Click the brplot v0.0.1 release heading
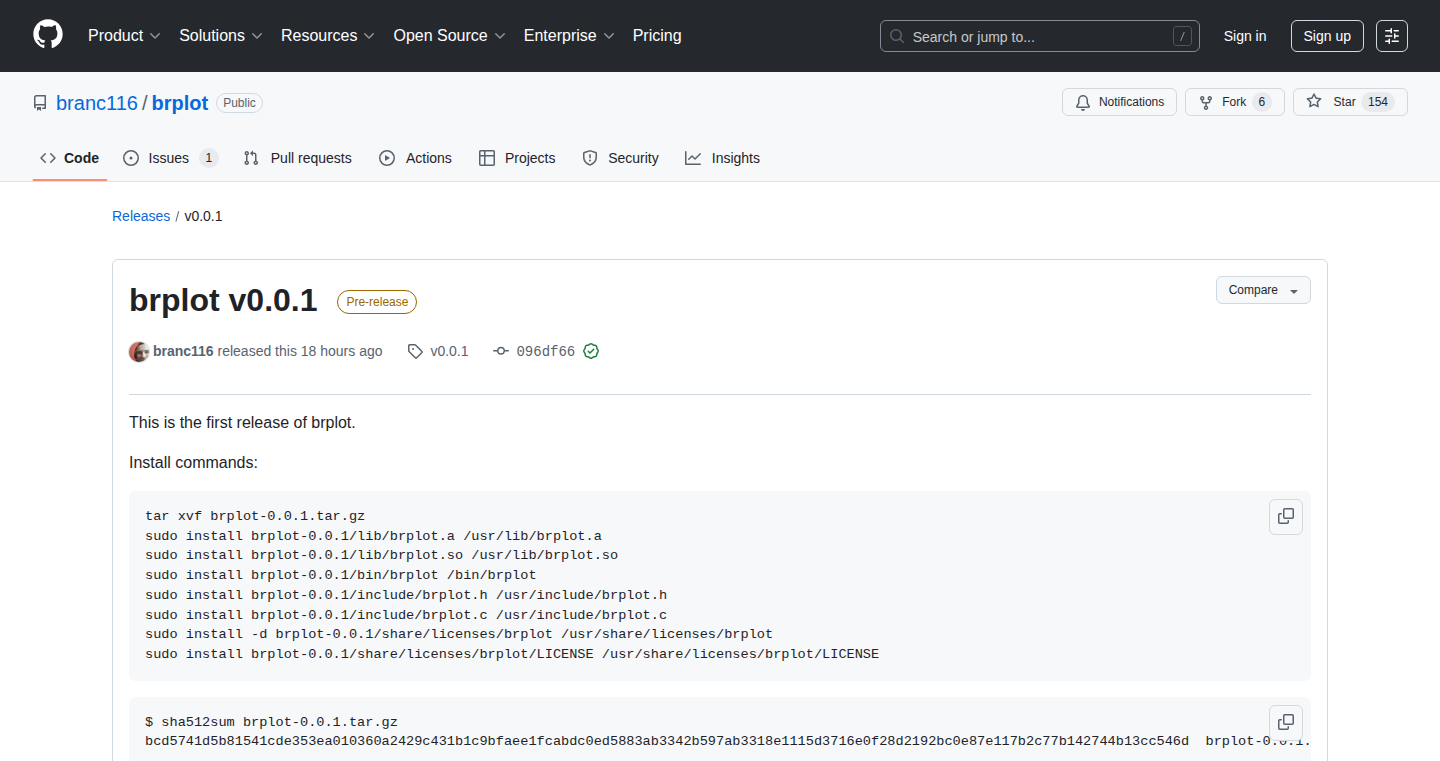The width and height of the screenshot is (1440, 761). click(223, 300)
